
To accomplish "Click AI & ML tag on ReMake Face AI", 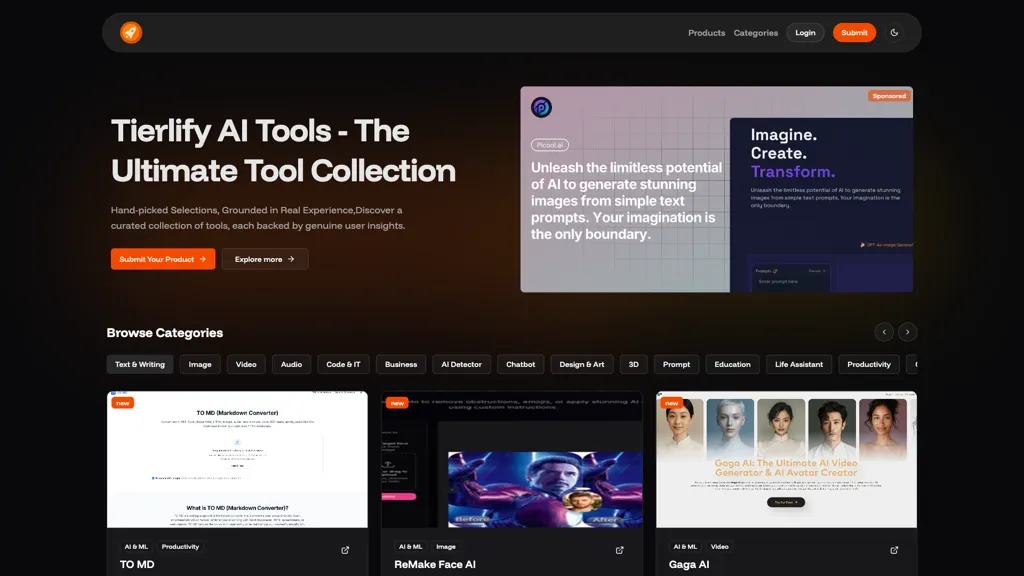I will [411, 547].
